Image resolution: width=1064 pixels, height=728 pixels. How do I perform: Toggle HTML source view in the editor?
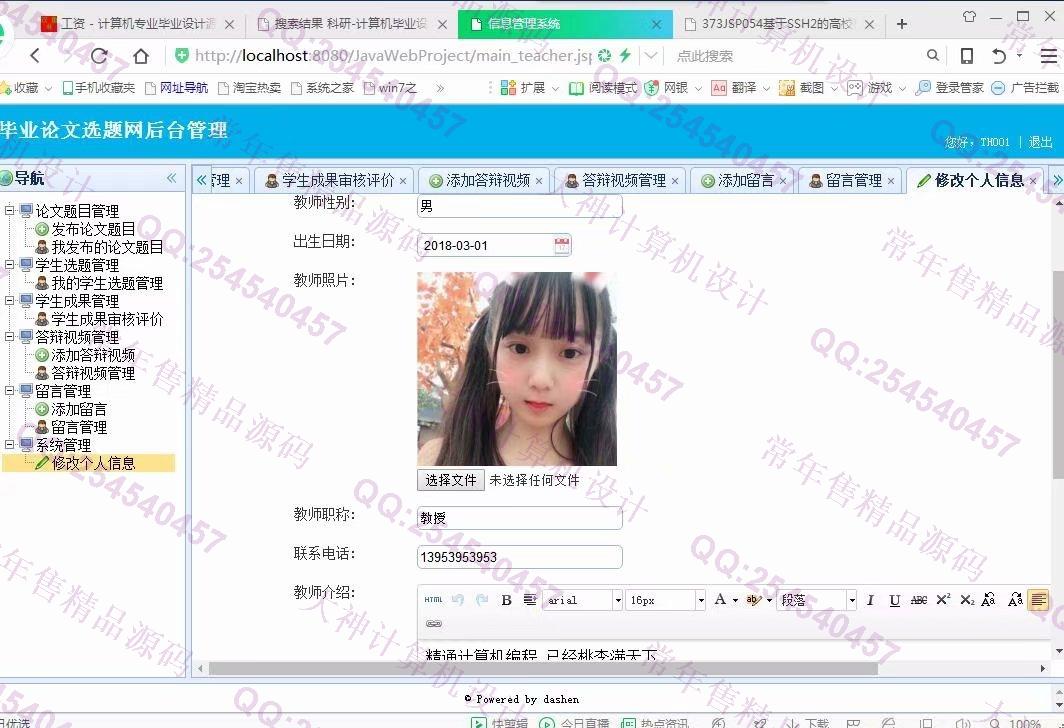tap(433, 600)
